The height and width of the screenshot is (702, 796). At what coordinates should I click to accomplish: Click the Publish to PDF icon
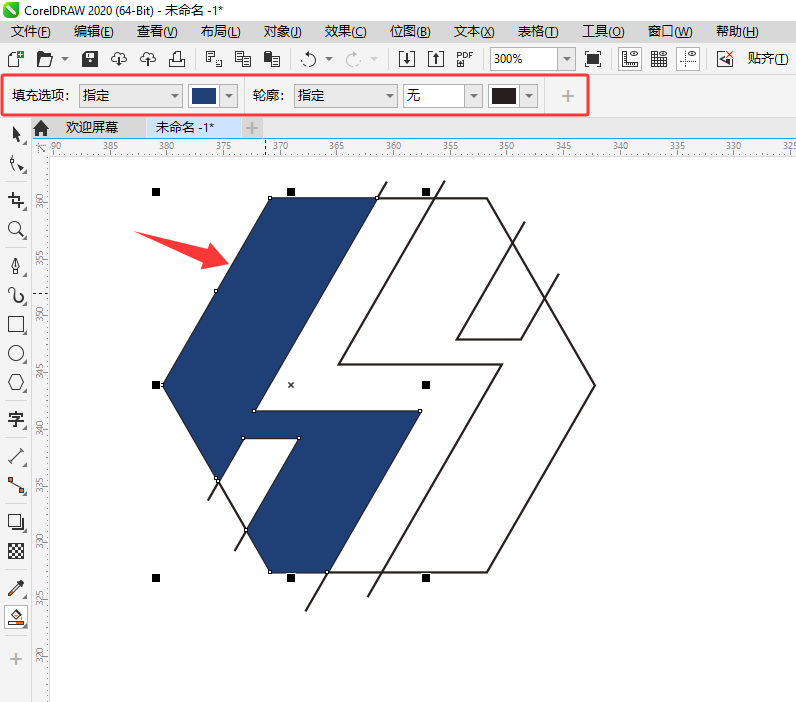coord(465,59)
